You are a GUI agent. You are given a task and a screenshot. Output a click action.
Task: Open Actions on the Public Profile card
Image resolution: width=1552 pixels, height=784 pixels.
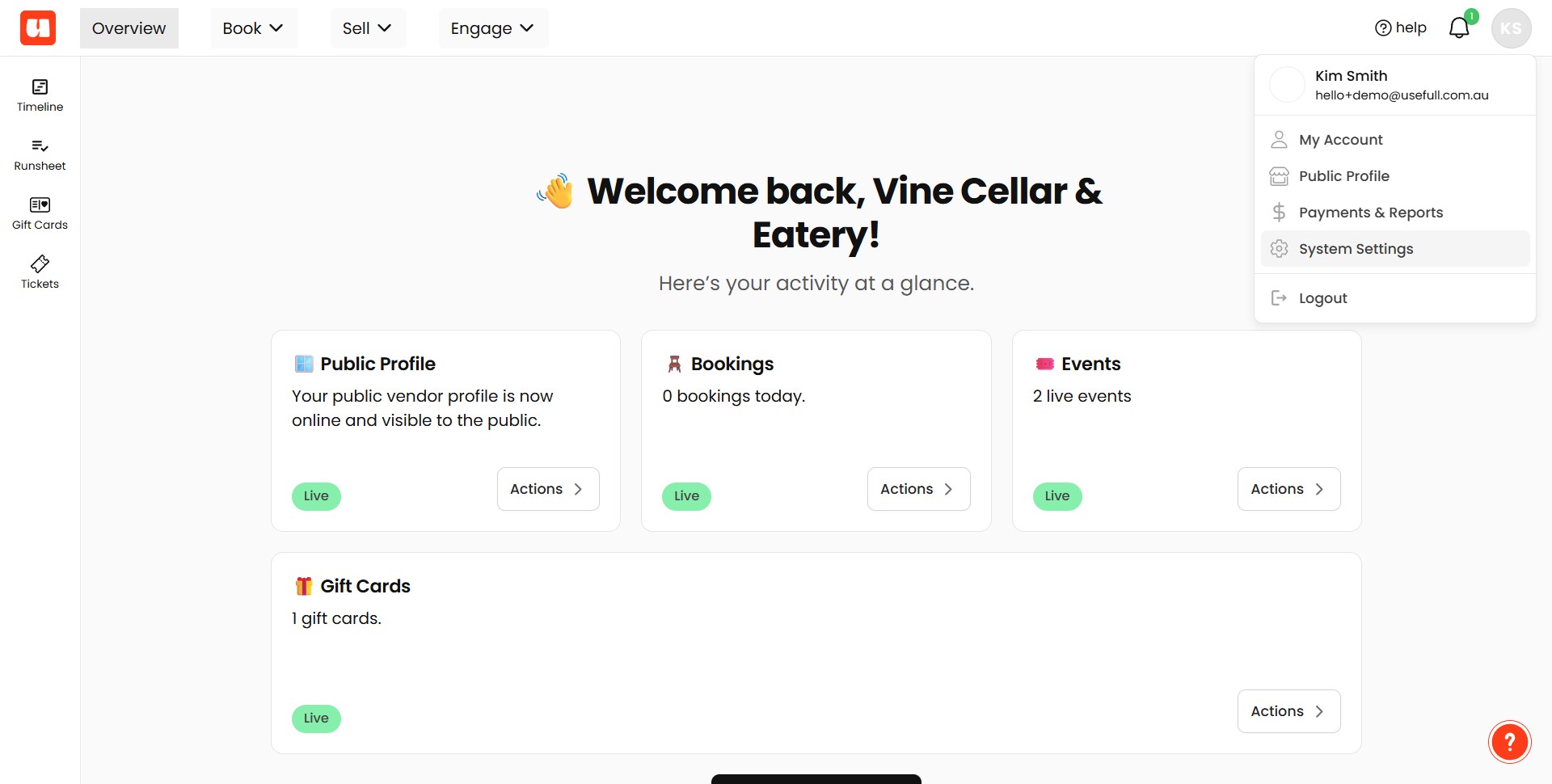[548, 489]
